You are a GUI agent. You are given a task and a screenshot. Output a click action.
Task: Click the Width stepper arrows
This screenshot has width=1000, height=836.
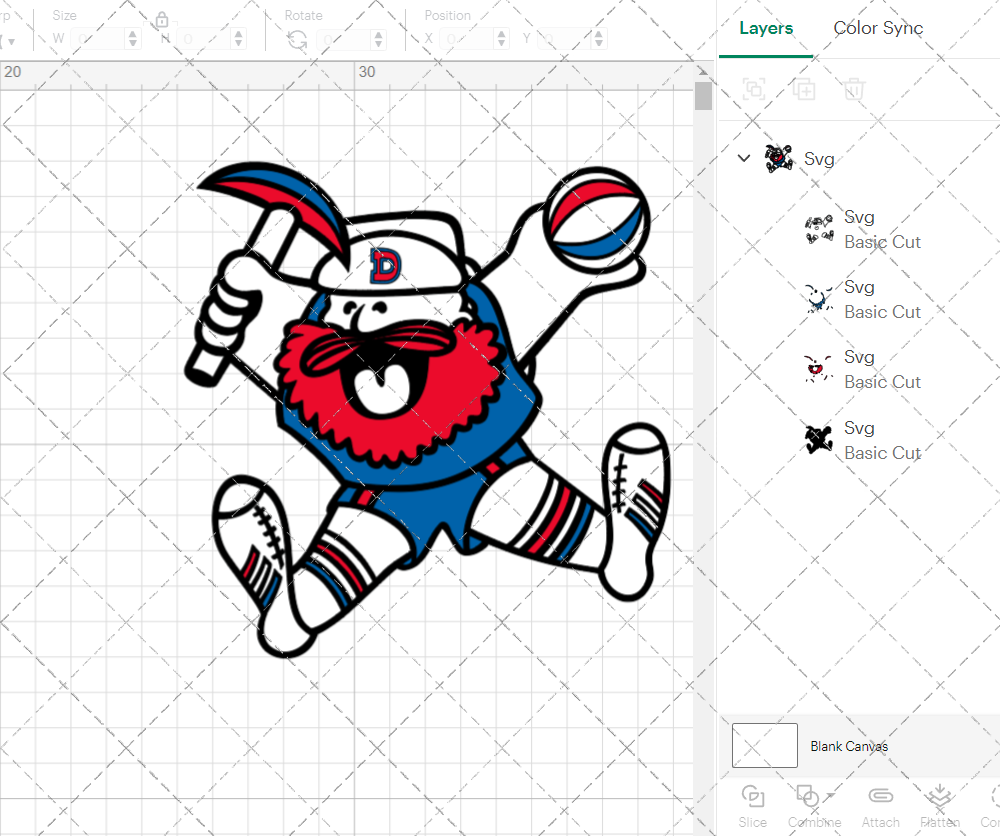click(133, 39)
